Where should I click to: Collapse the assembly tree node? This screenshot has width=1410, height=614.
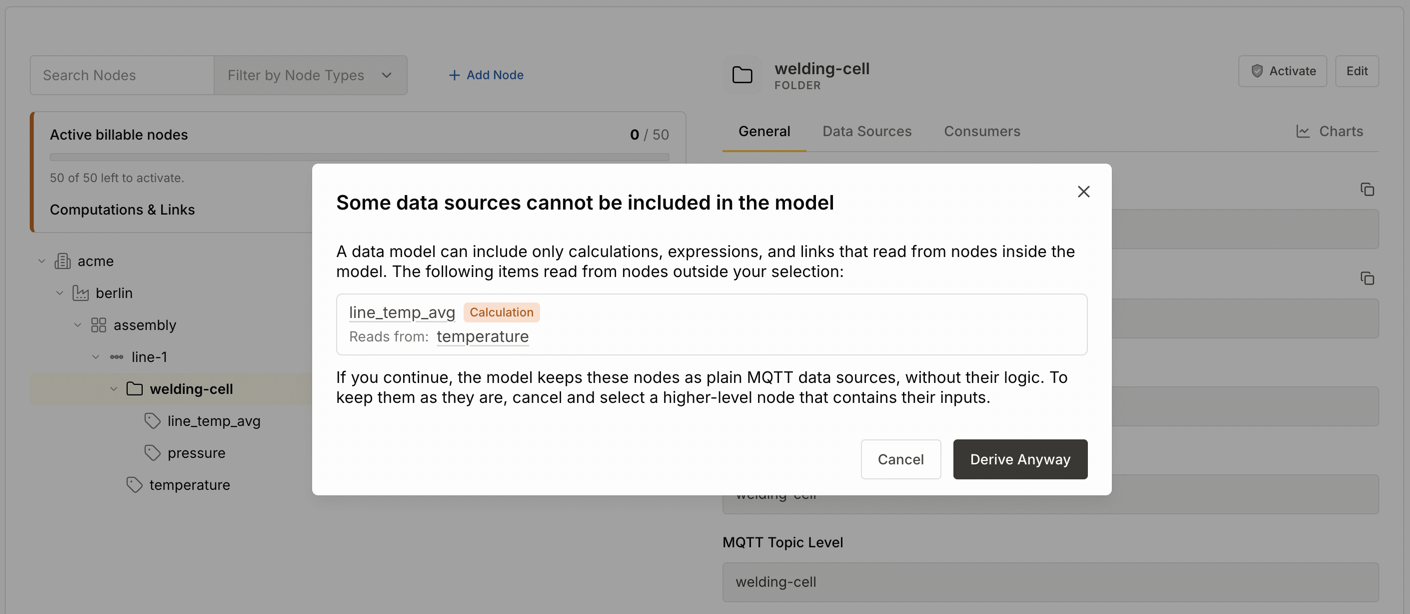pos(78,325)
